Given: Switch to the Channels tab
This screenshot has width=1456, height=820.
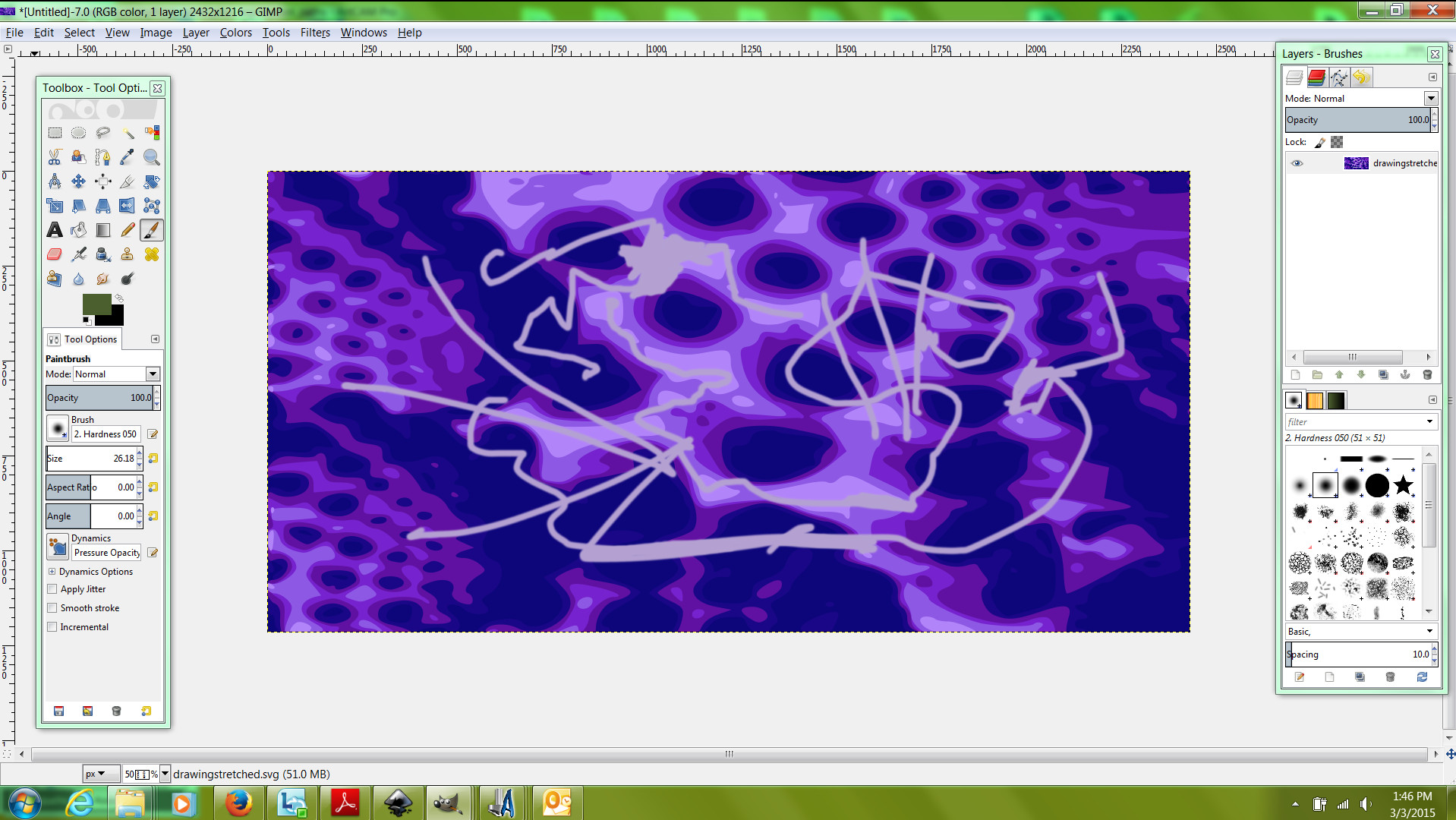Looking at the screenshot, I should (1317, 77).
